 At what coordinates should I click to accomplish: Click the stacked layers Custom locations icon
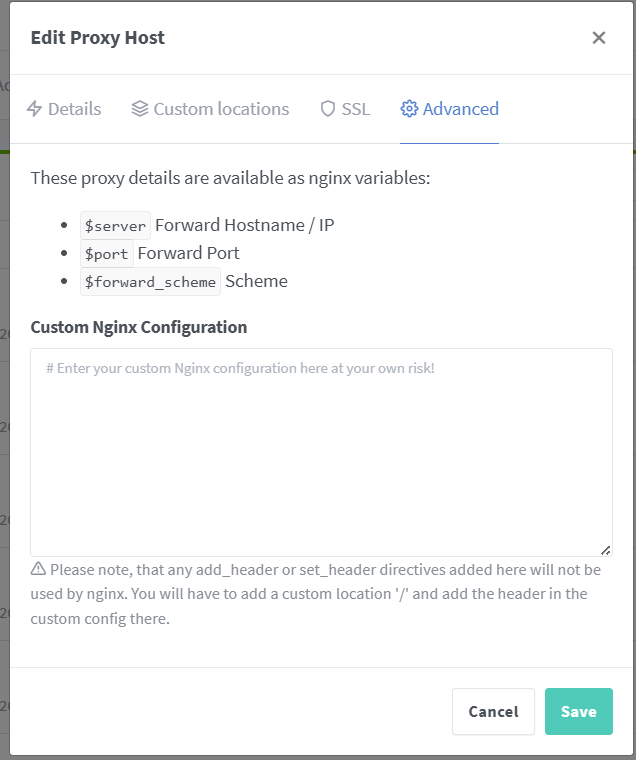click(140, 109)
